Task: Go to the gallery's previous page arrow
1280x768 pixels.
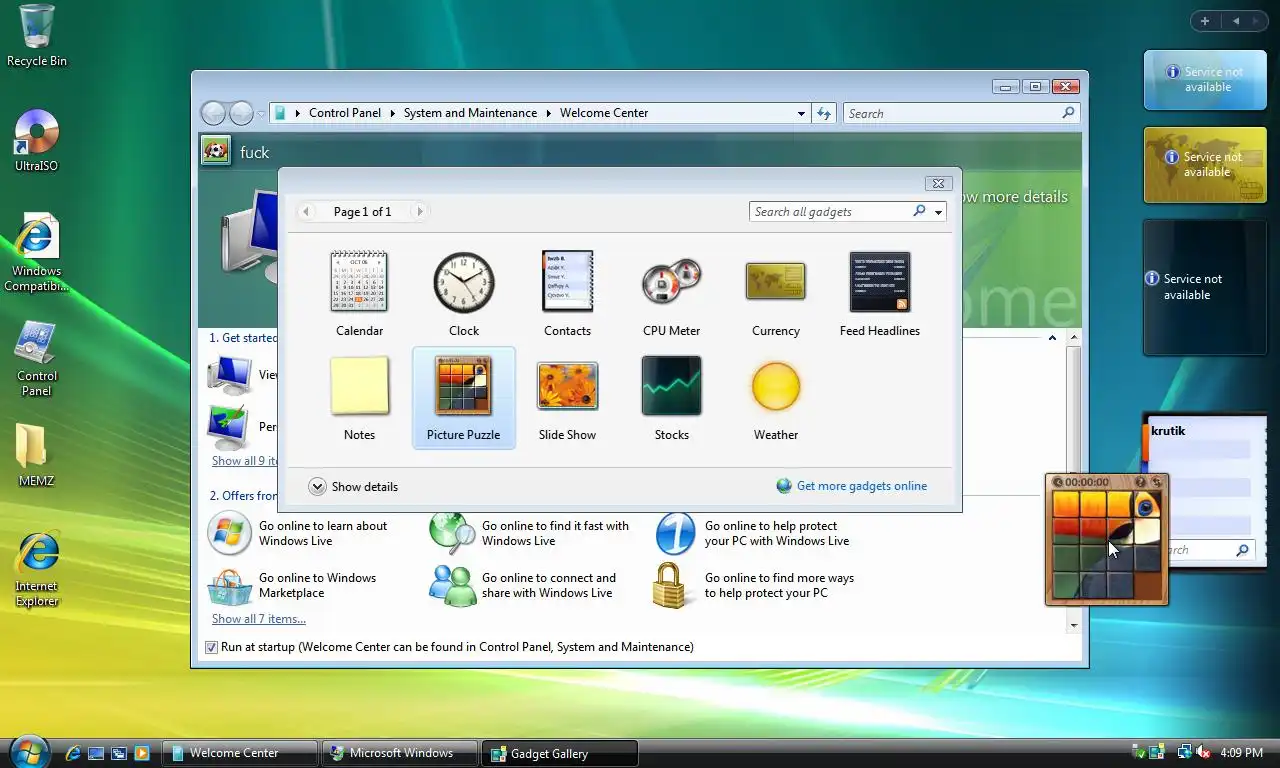Action: 306,211
